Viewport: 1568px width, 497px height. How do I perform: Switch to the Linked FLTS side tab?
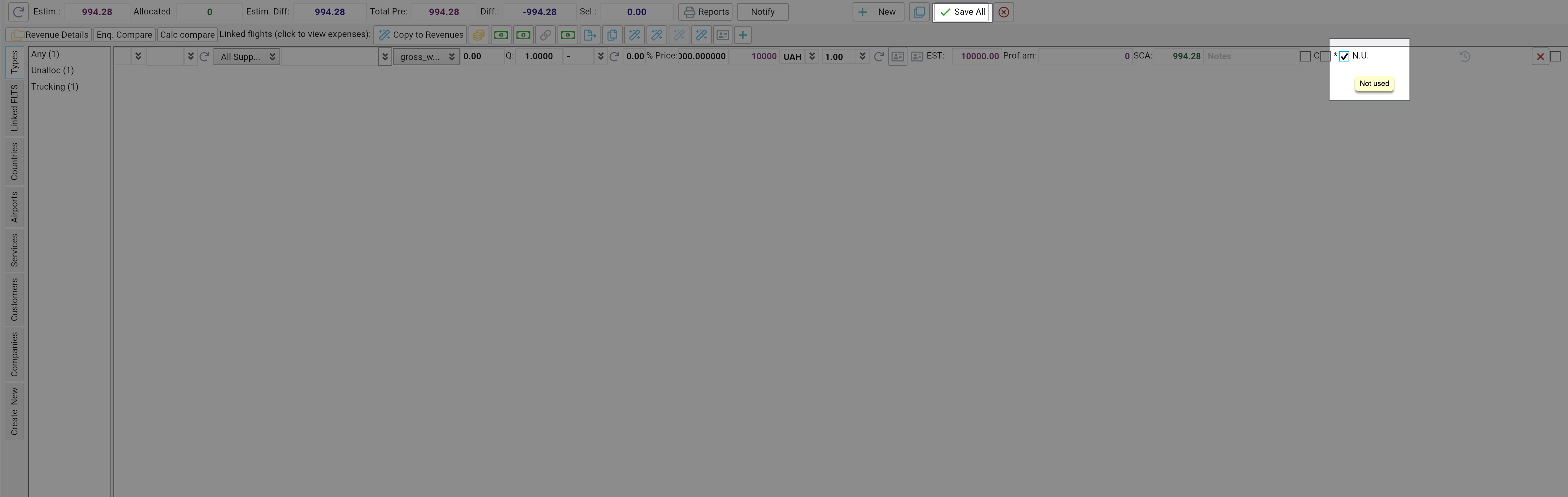14,108
